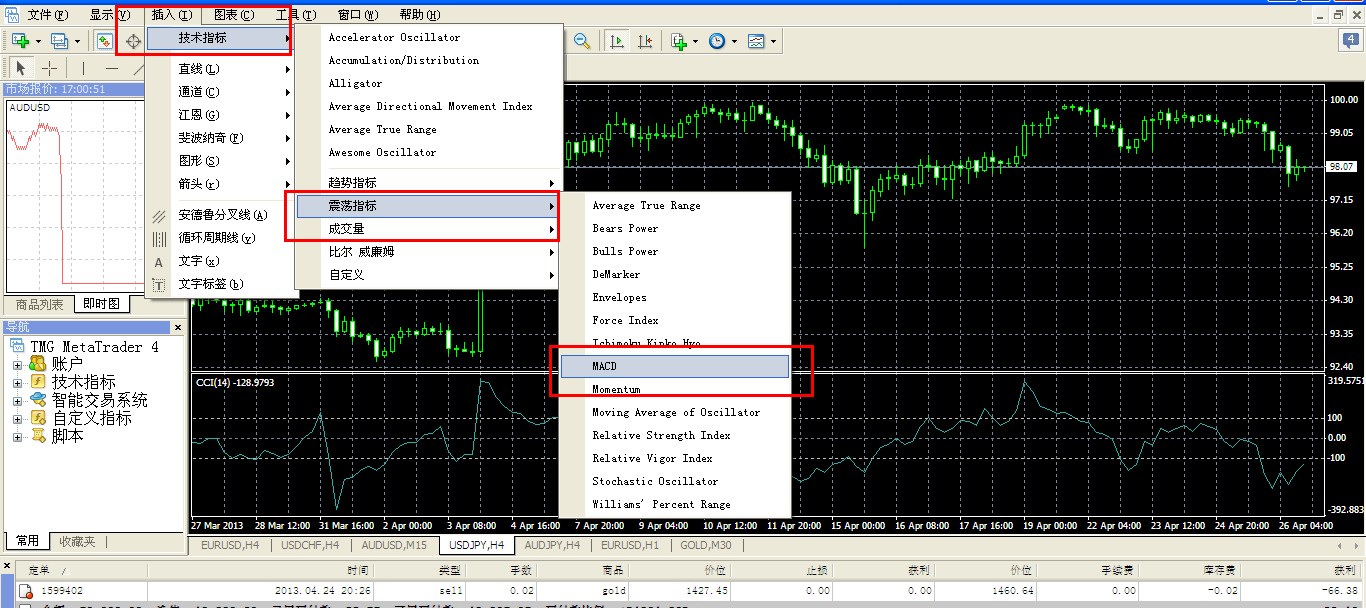
Task: Click the zoom out magnifier icon
Action: (584, 41)
